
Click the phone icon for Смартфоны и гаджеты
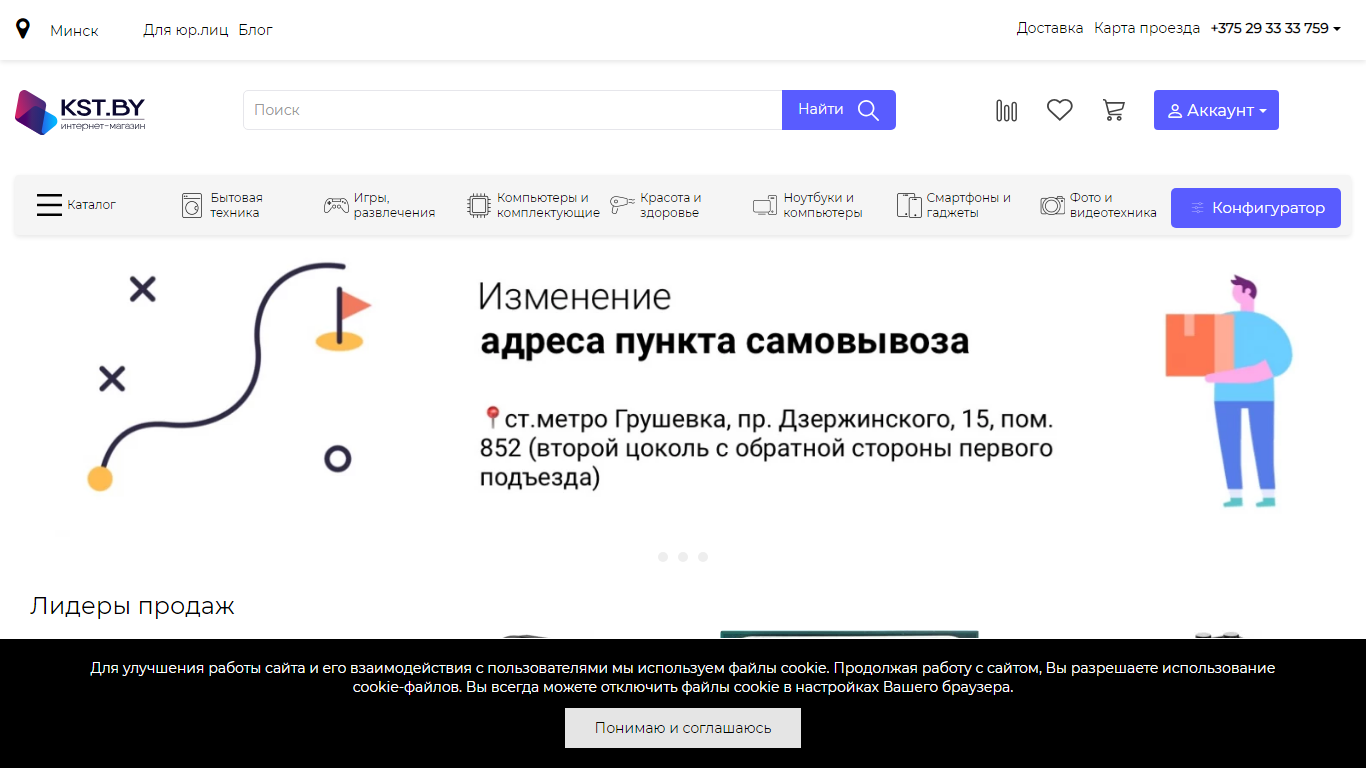(908, 206)
